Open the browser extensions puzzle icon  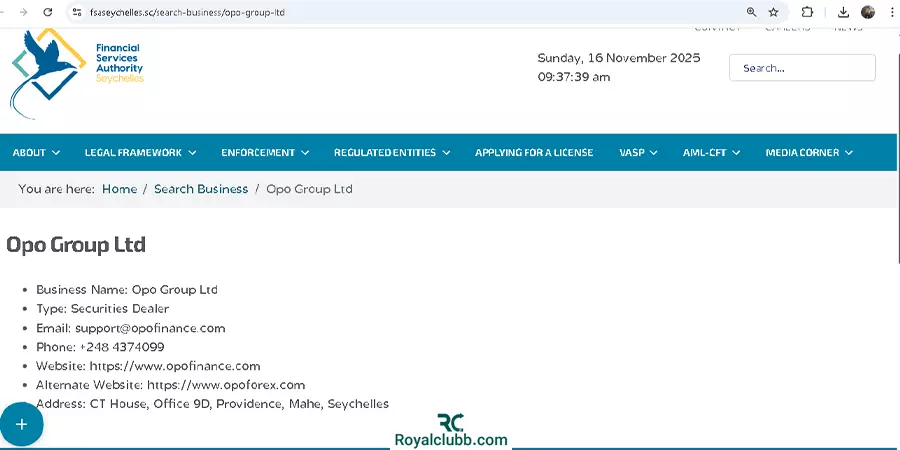[807, 12]
